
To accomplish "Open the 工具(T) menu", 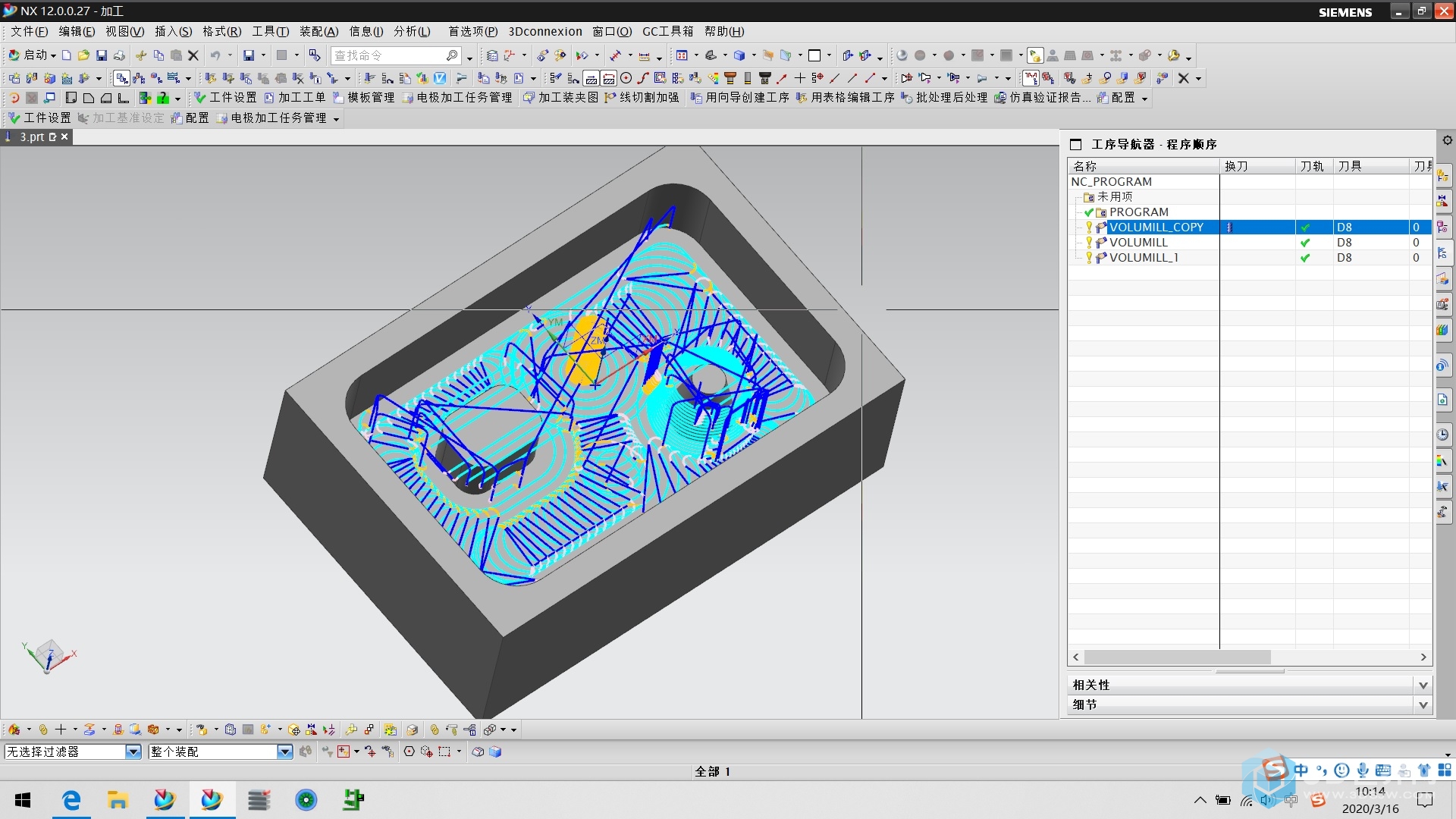I will pyautogui.click(x=270, y=31).
